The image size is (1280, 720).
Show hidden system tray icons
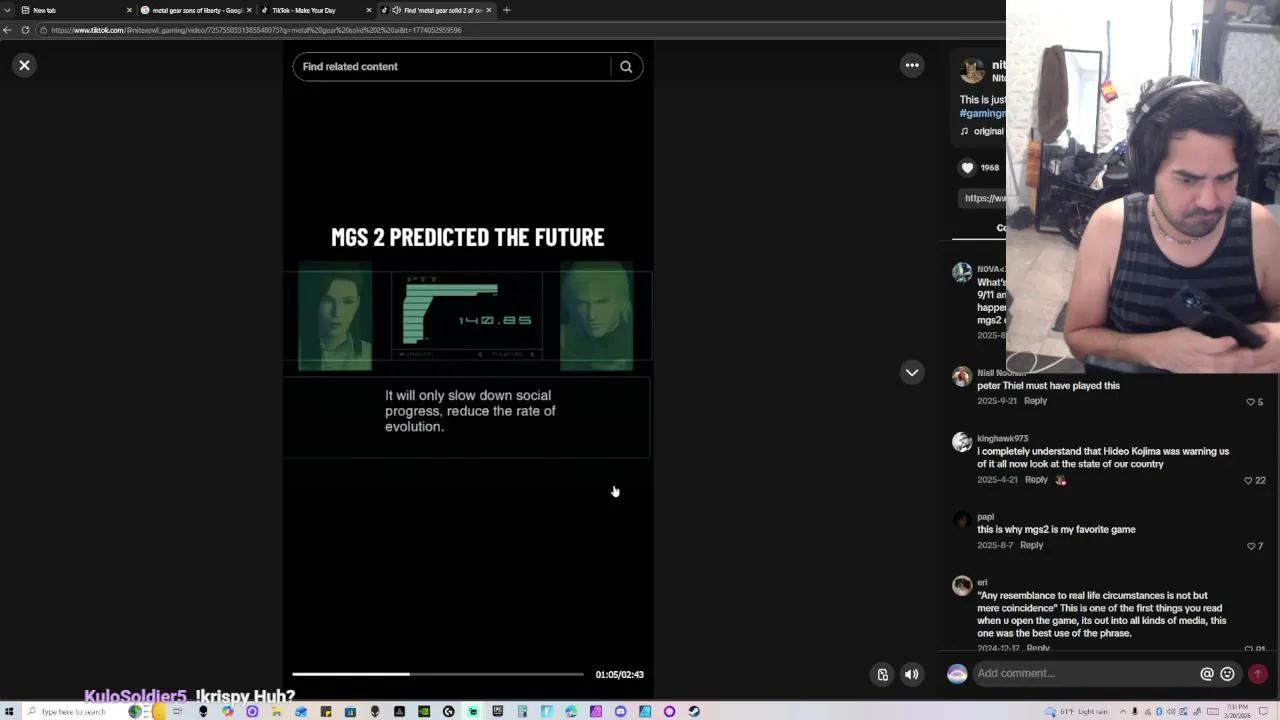tap(1123, 711)
